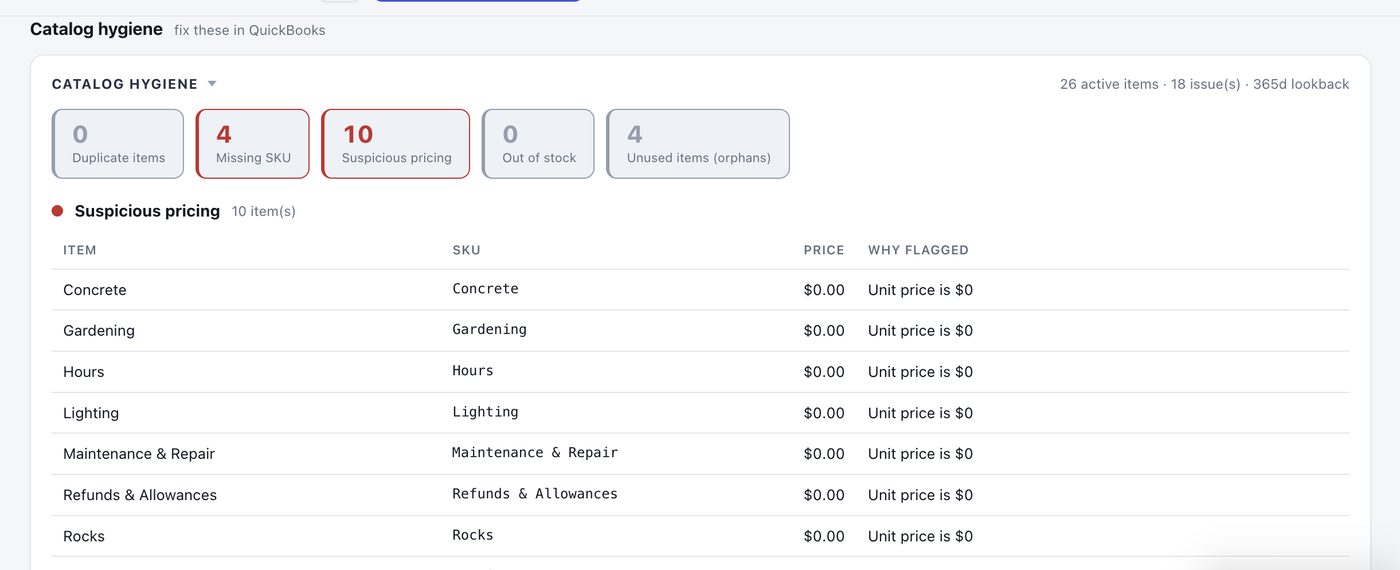Image resolution: width=1400 pixels, height=570 pixels.
Task: Select the Concrete item name
Action: 95,290
